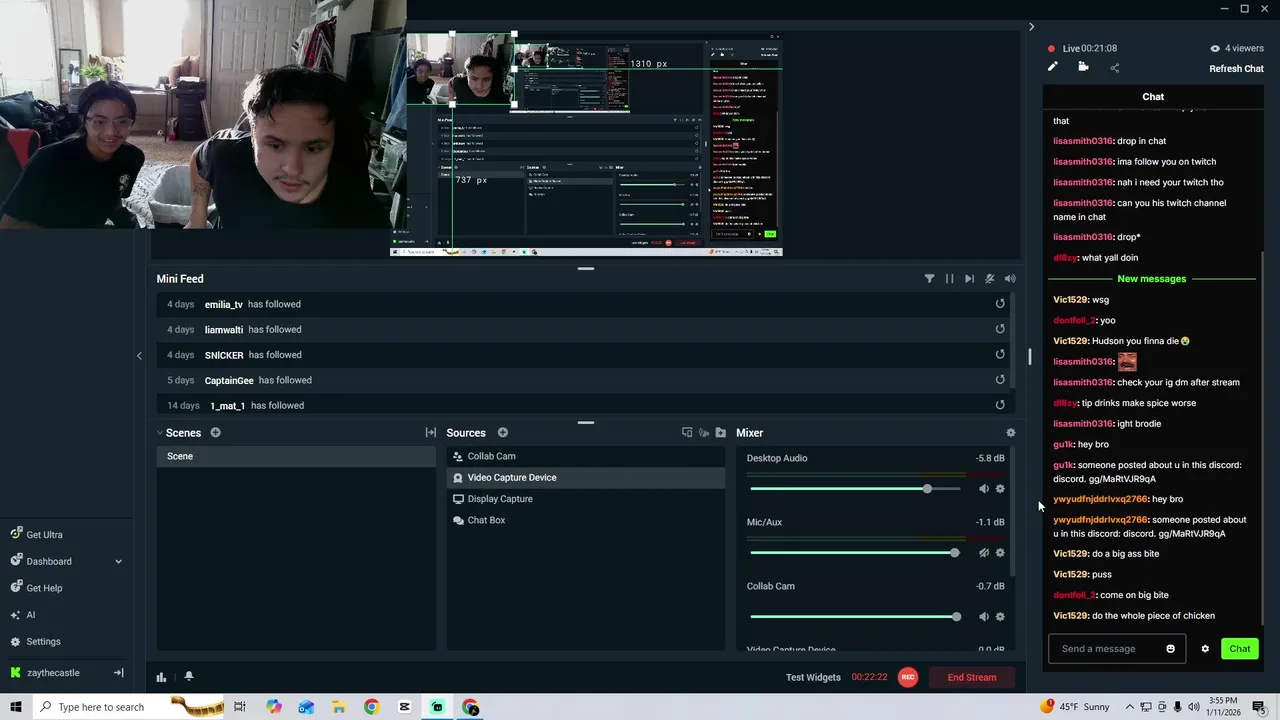Click the video icon beside the edit pencil
The image size is (1280, 720).
pos(1083,67)
